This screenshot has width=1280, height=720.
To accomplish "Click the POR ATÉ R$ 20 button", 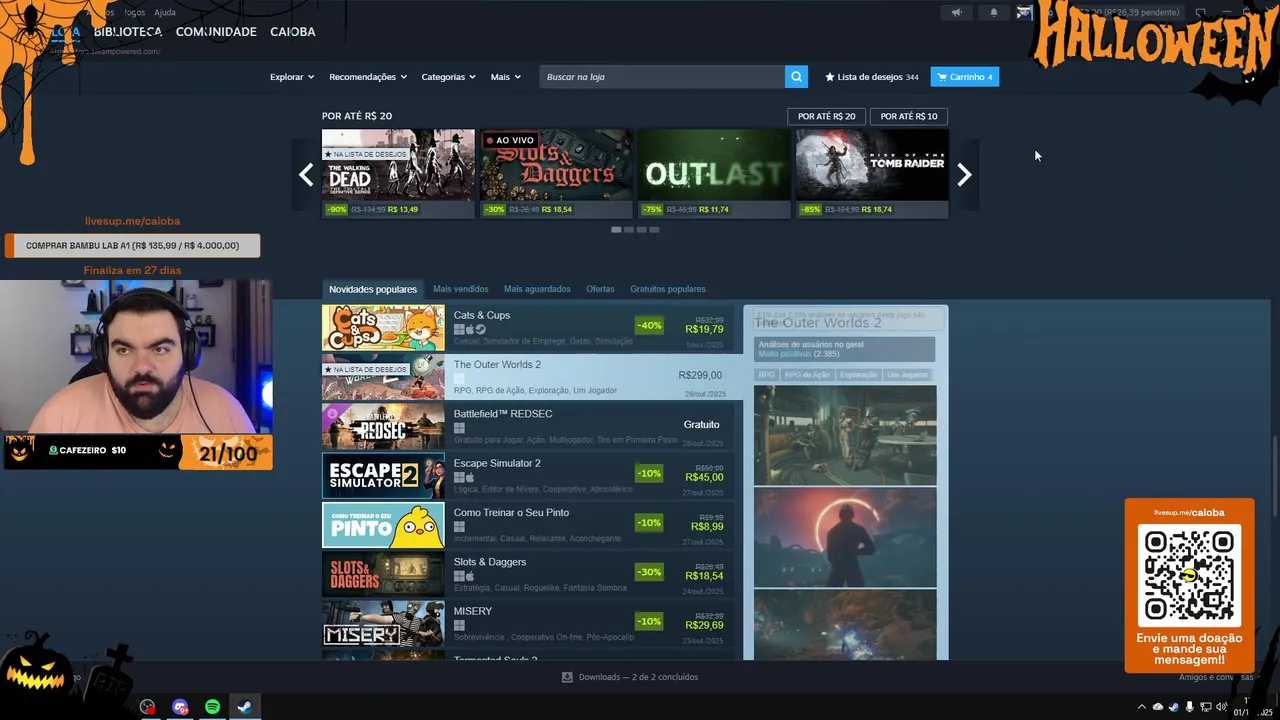I will point(826,116).
